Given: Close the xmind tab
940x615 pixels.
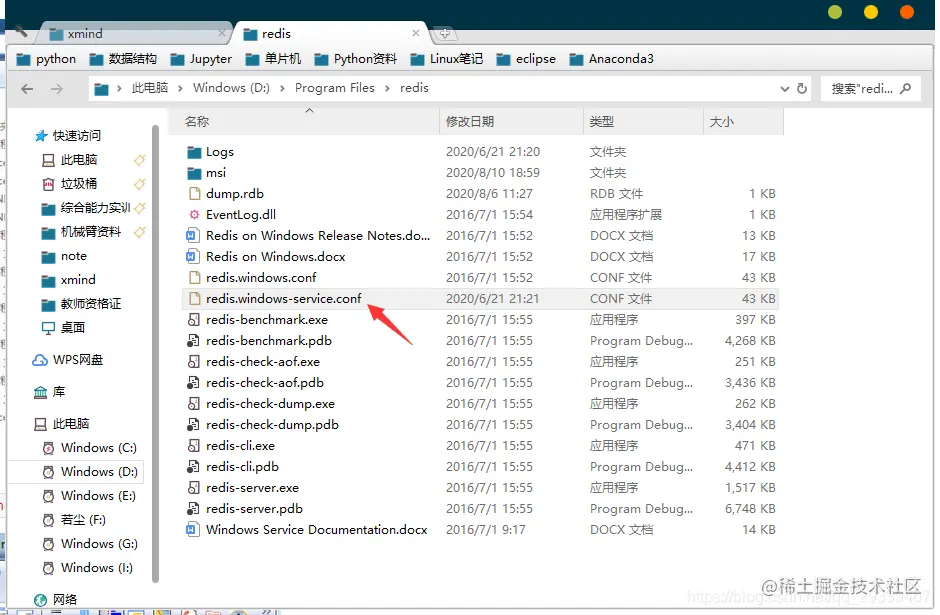Looking at the screenshot, I should (222, 33).
